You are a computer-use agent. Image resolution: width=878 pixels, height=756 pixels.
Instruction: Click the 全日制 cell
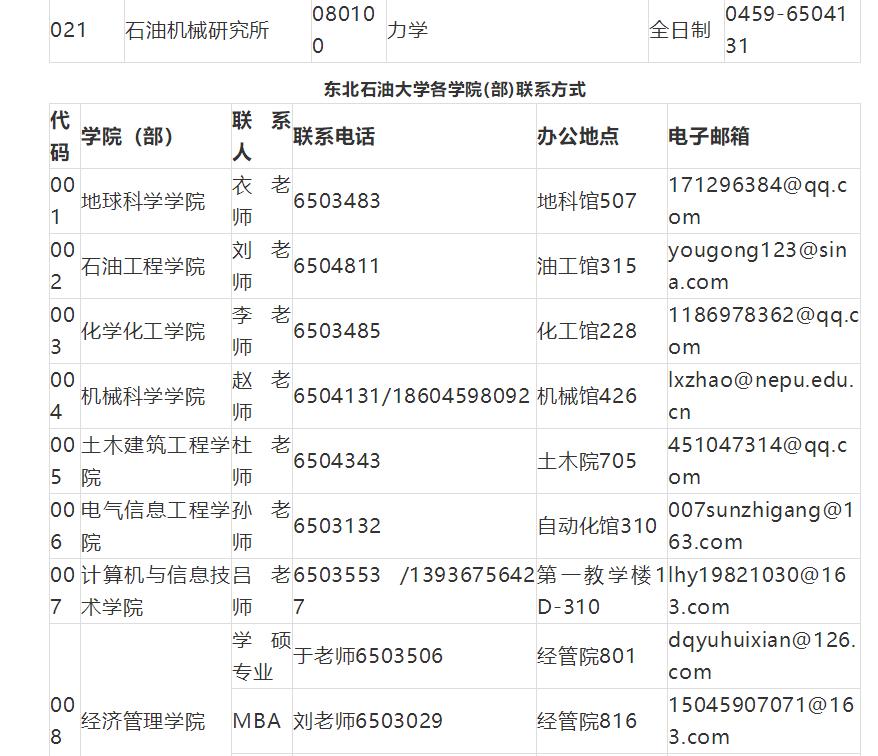pyautogui.click(x=680, y=30)
